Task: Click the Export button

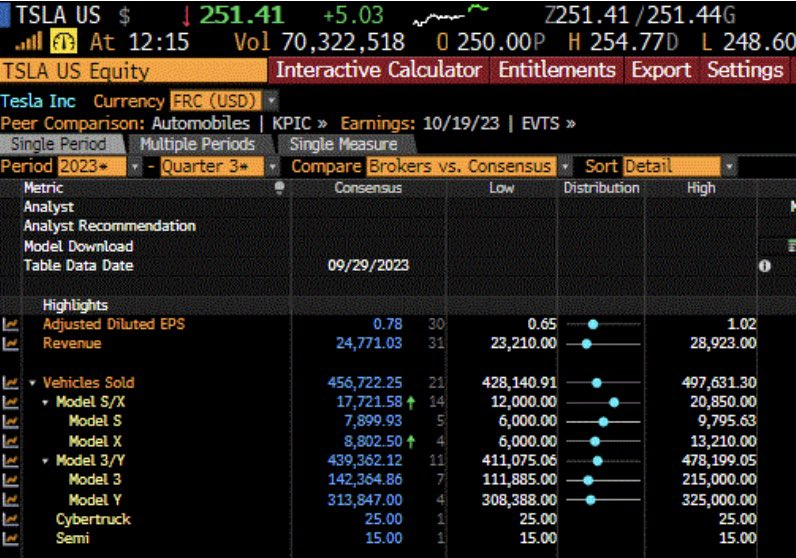Action: click(x=661, y=70)
